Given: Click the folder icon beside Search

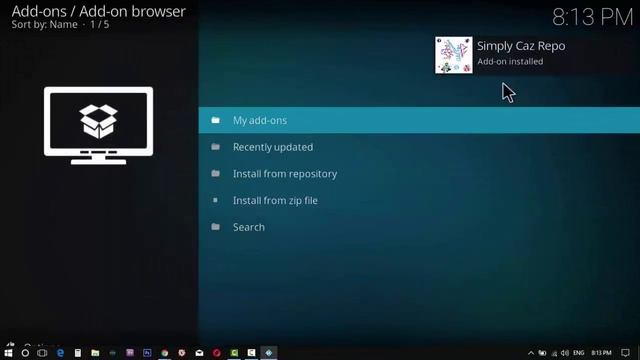Looking at the screenshot, I should click(x=216, y=227).
